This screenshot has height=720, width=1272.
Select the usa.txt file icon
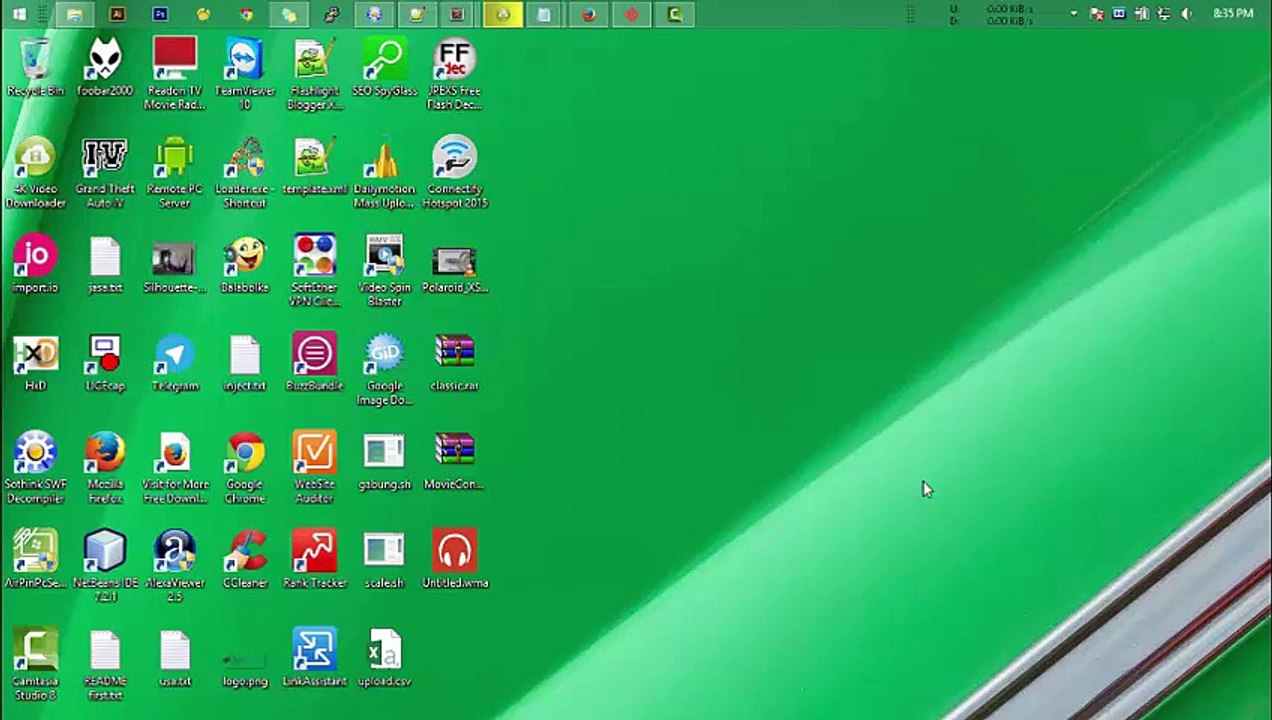[175, 658]
